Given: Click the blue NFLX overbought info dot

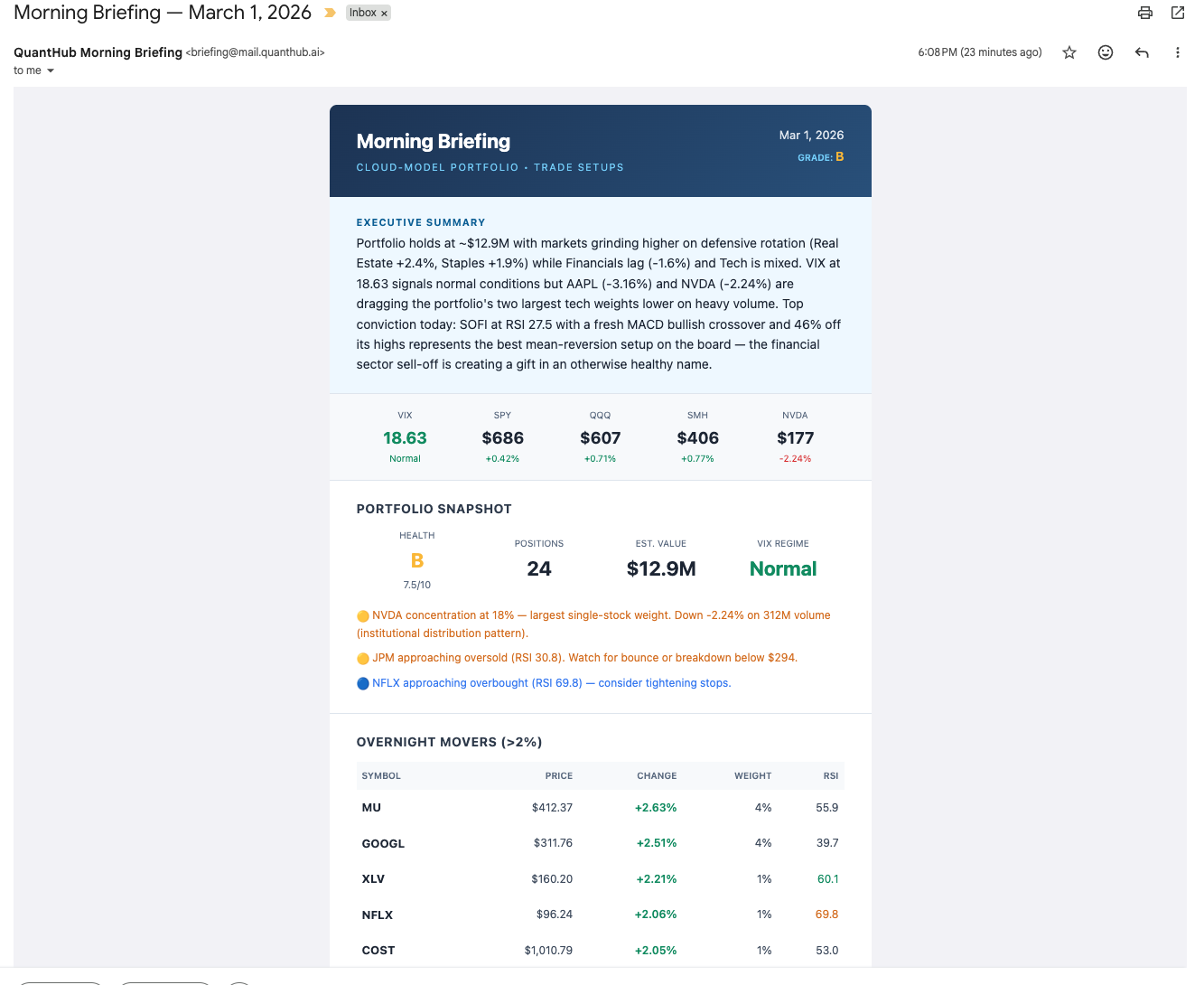Looking at the screenshot, I should (362, 682).
